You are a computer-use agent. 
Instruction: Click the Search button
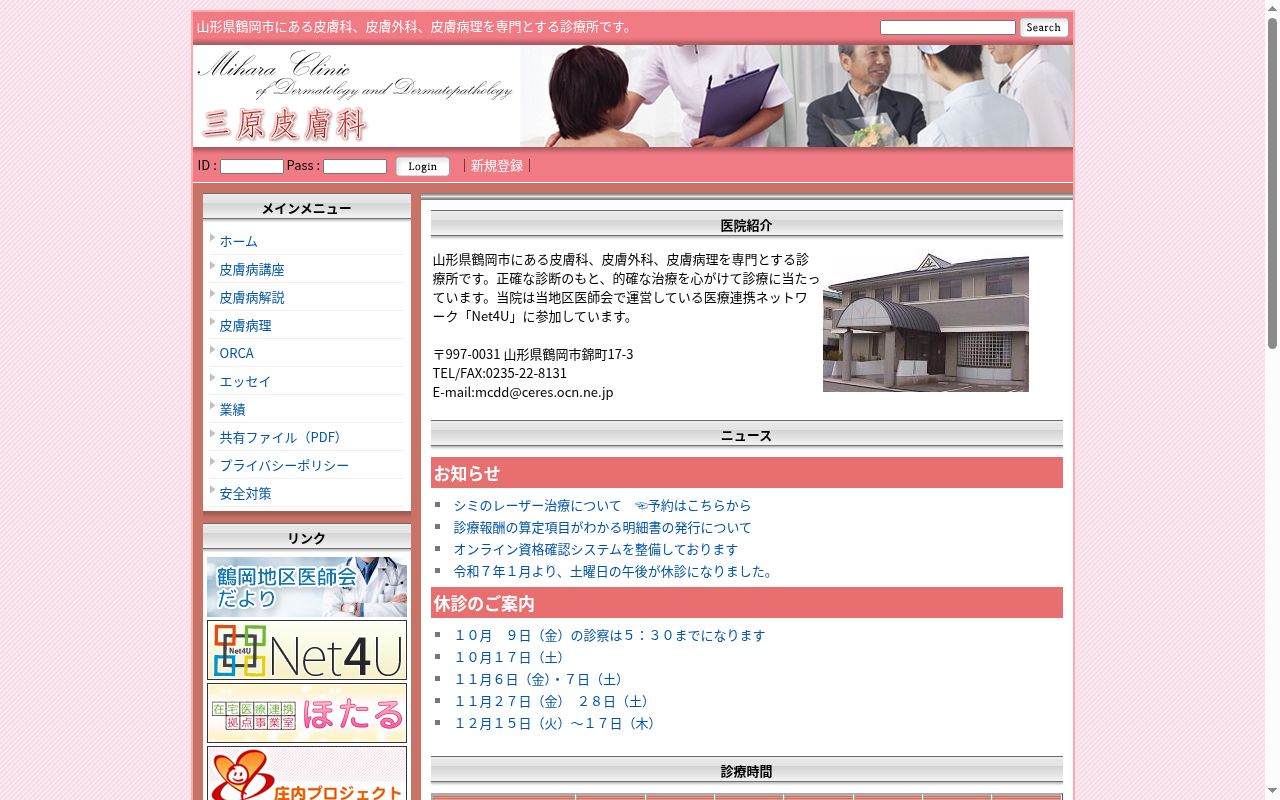(1044, 28)
